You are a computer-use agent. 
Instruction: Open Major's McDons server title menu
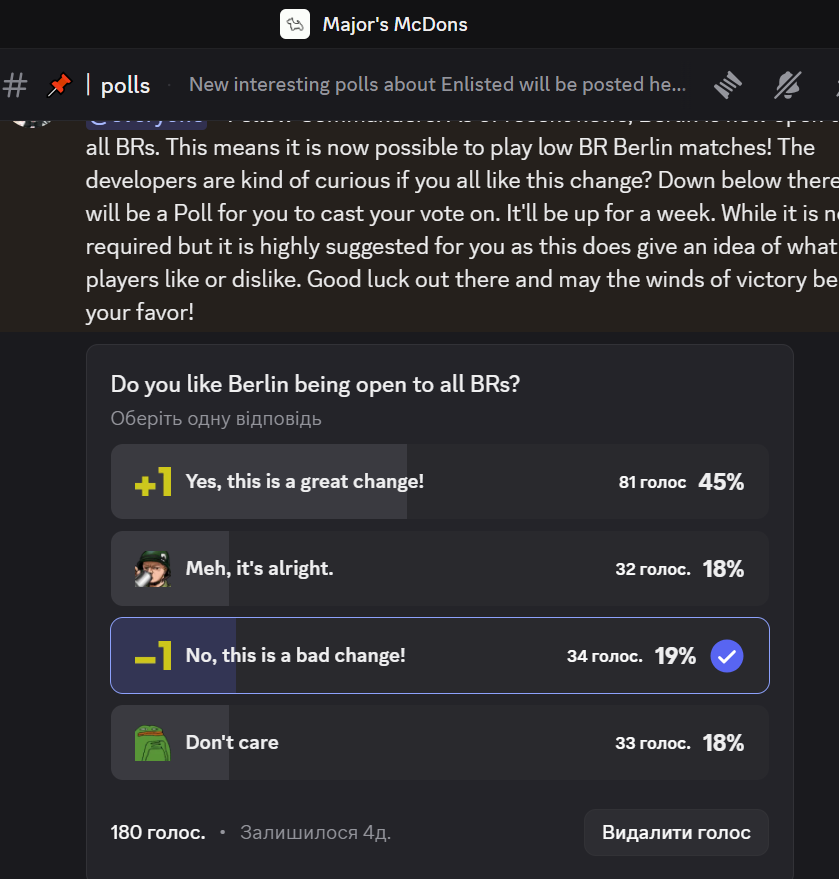pos(395,24)
